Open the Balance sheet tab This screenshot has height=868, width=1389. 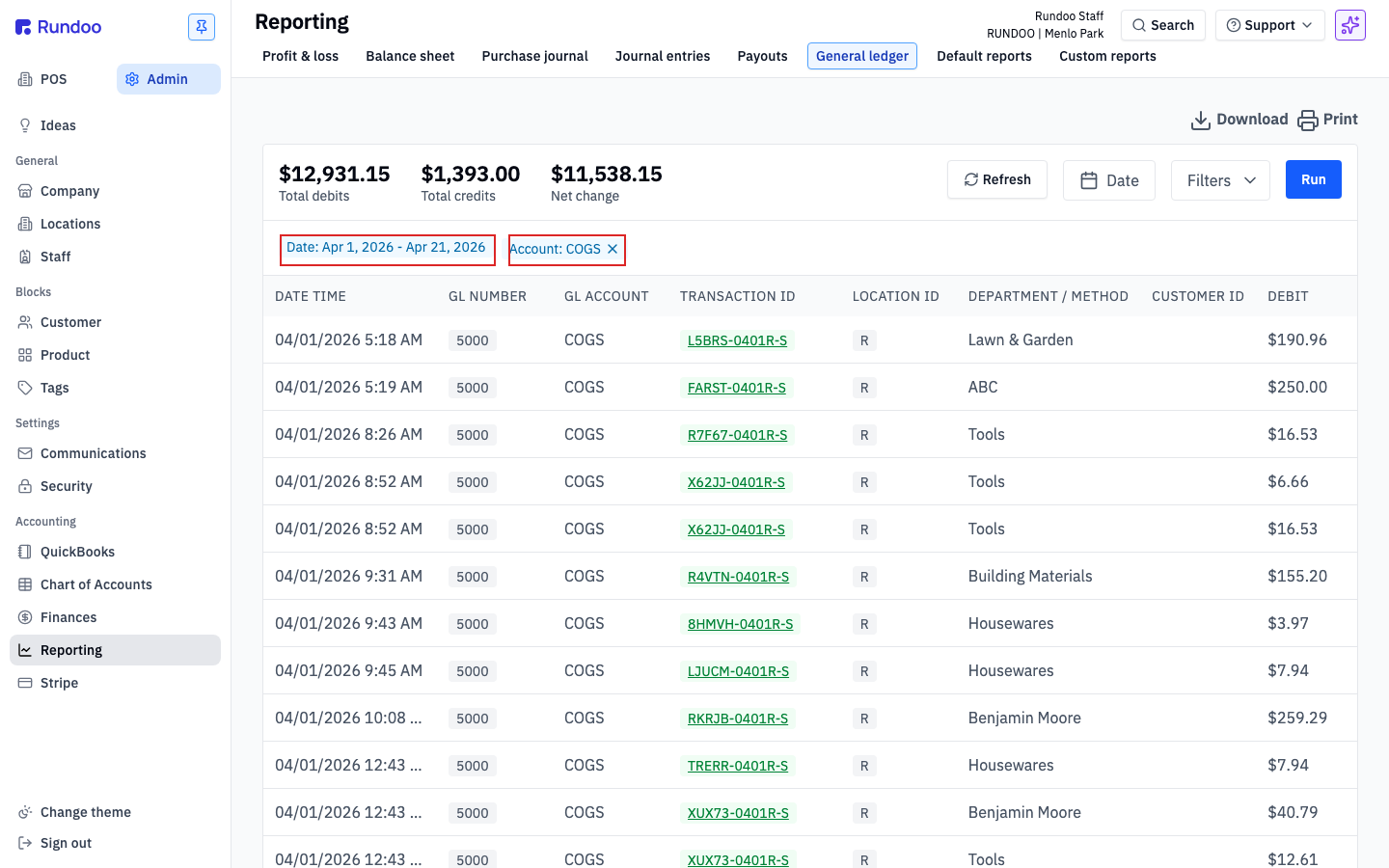[410, 56]
